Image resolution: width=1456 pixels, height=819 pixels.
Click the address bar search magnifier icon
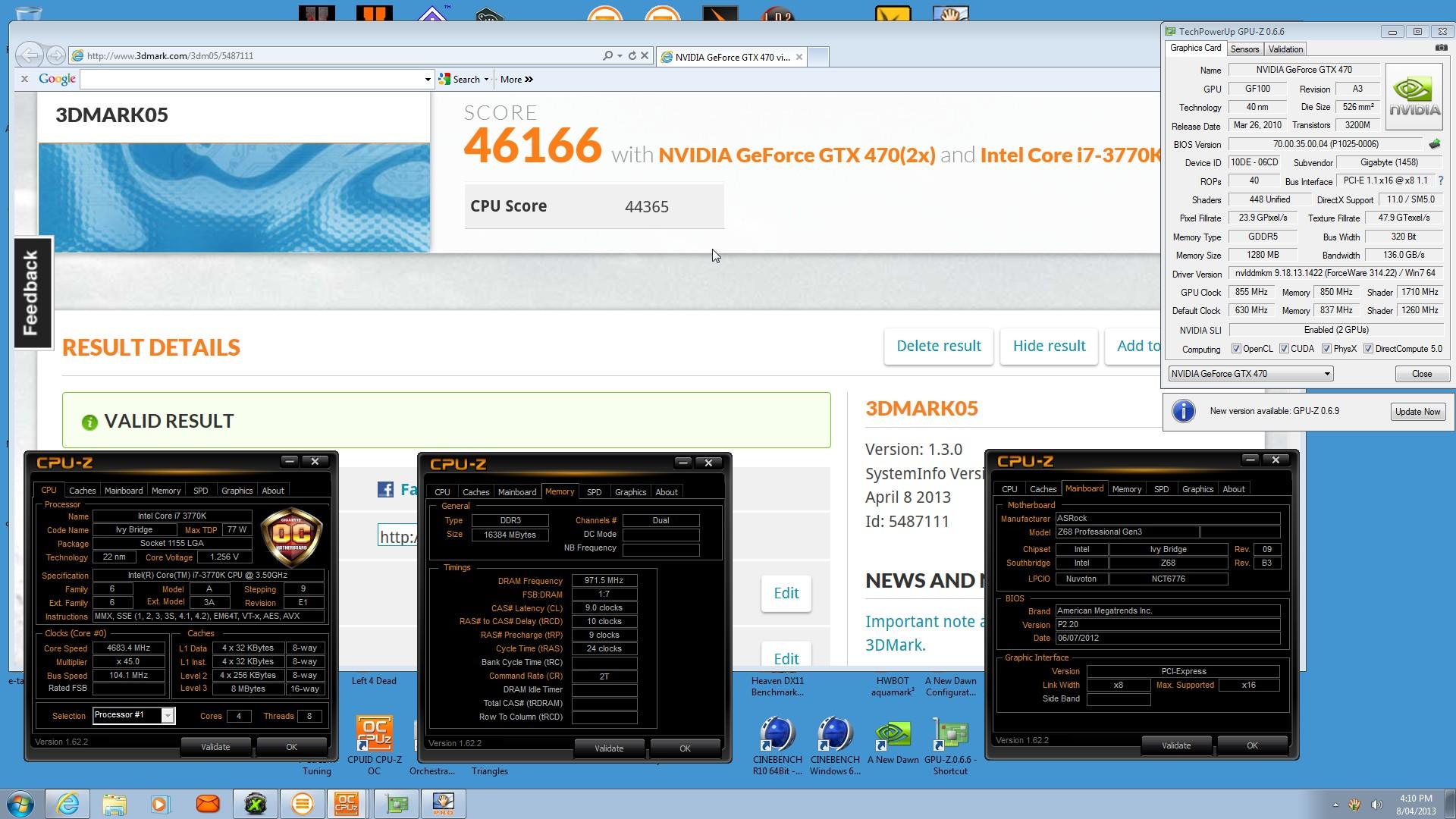(x=607, y=55)
